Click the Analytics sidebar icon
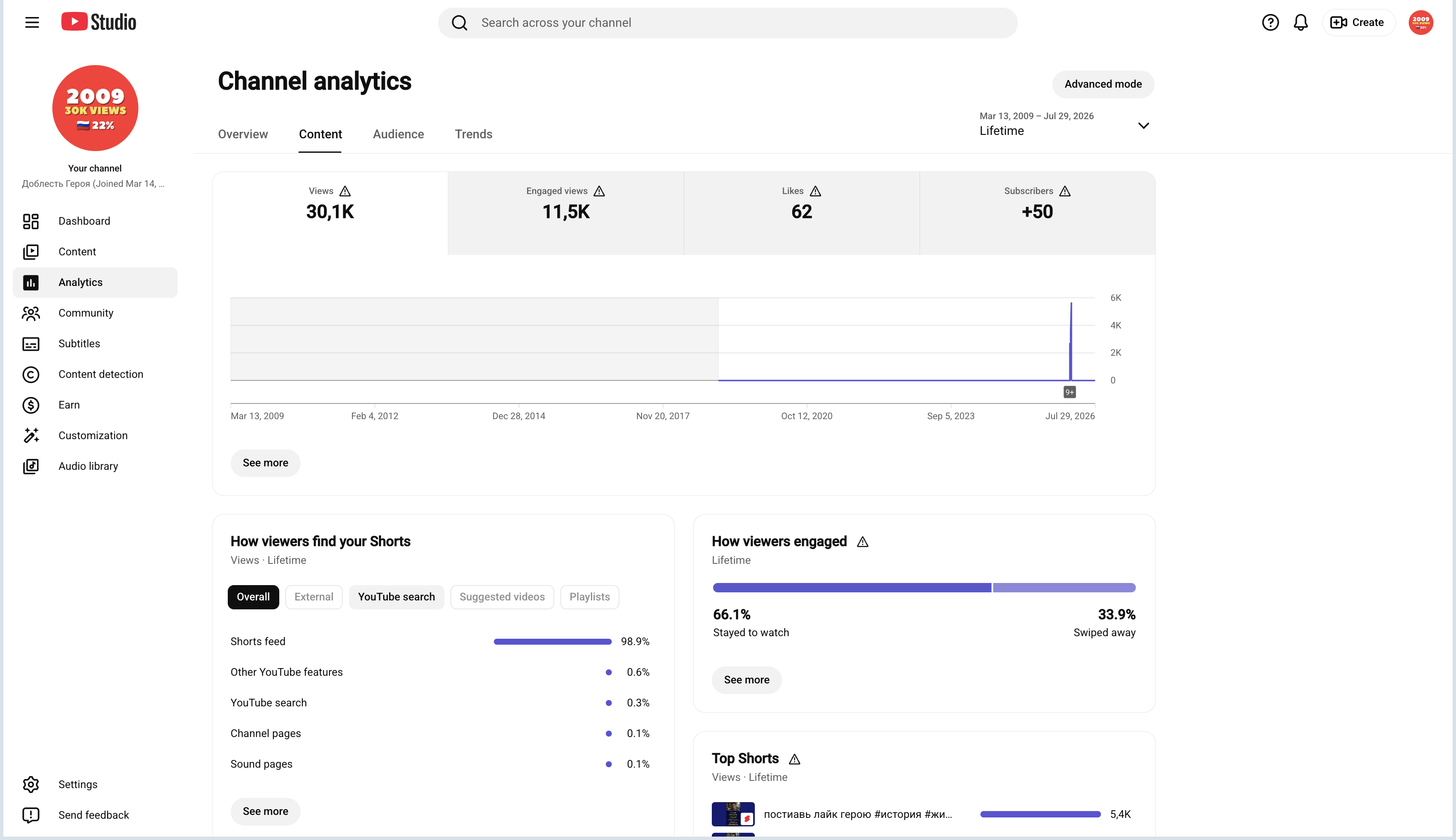1456x840 pixels. 31,282
